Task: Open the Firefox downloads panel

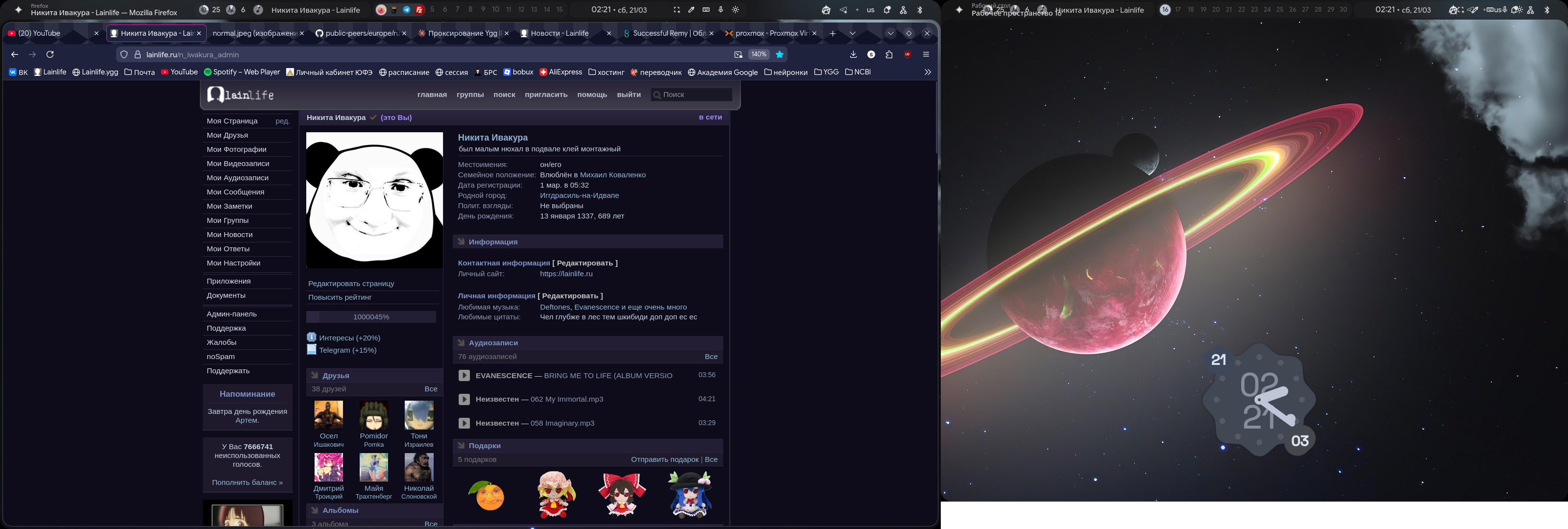Action: pos(853,55)
